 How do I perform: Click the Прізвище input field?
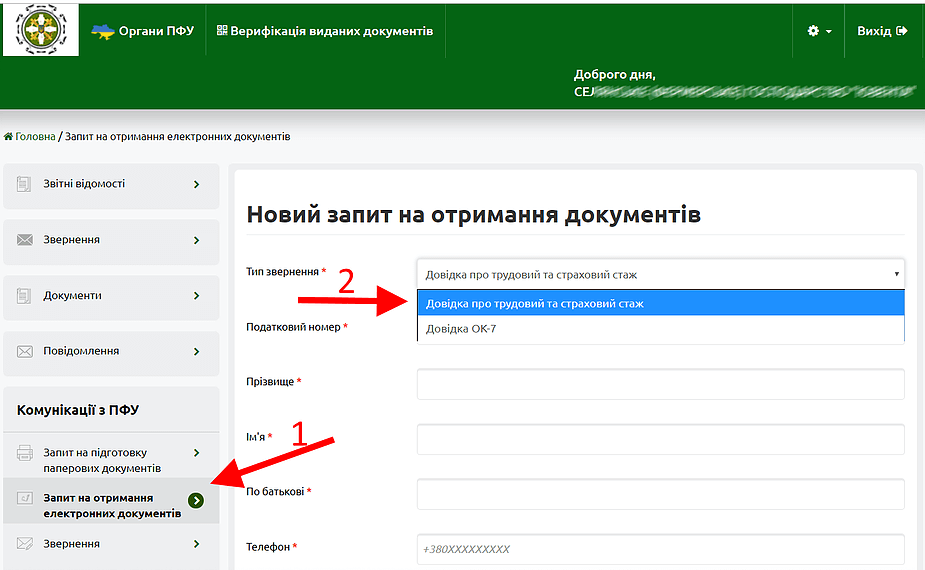660,384
